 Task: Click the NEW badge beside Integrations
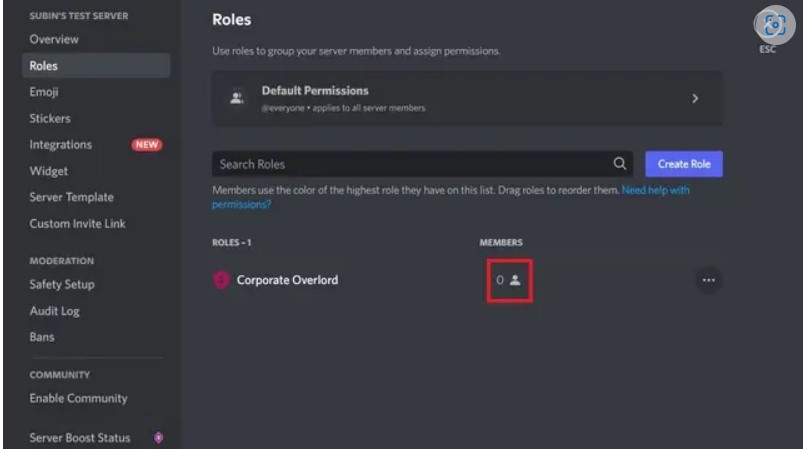pyautogui.click(x=147, y=145)
